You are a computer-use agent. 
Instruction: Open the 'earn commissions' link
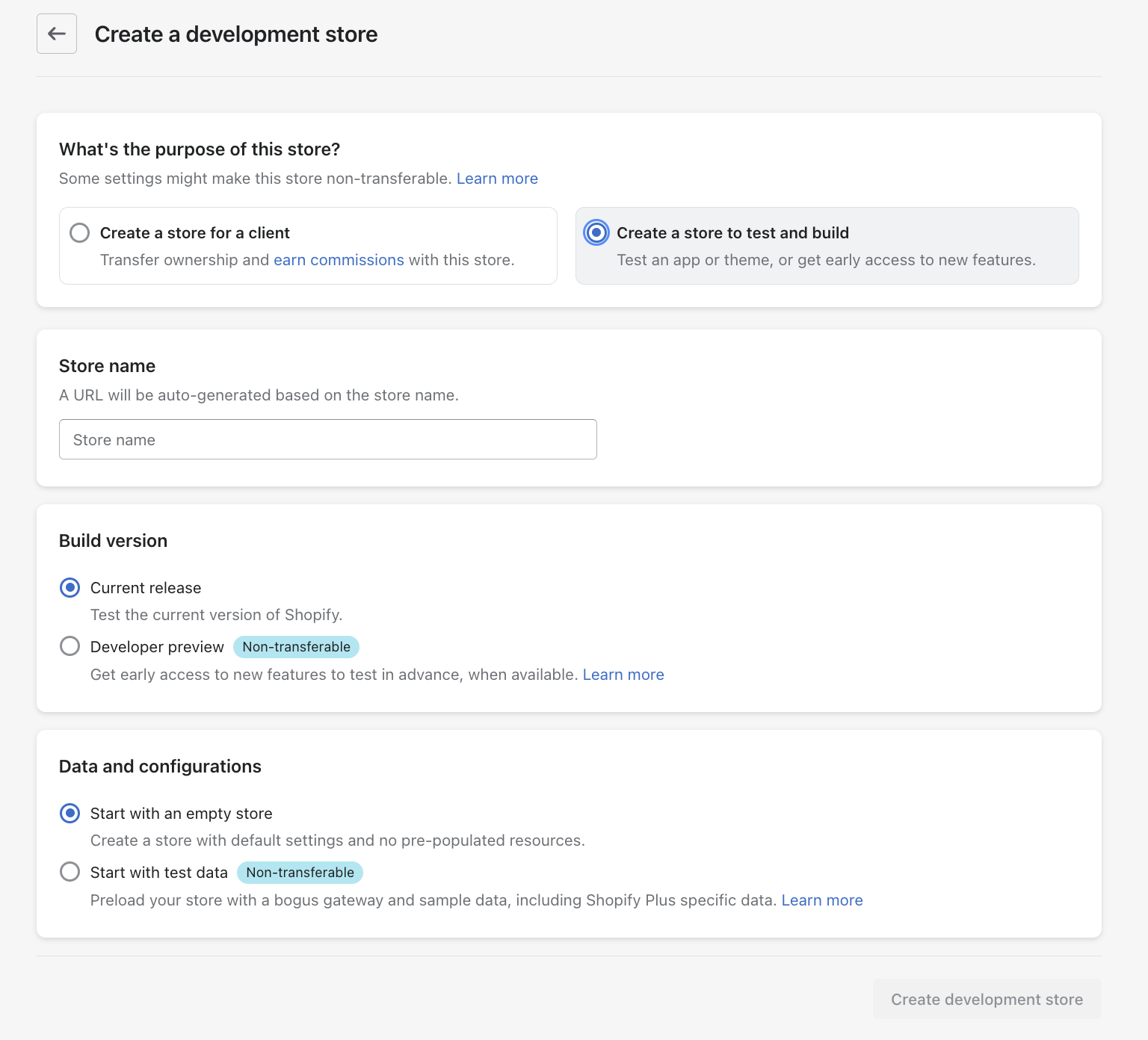click(339, 260)
